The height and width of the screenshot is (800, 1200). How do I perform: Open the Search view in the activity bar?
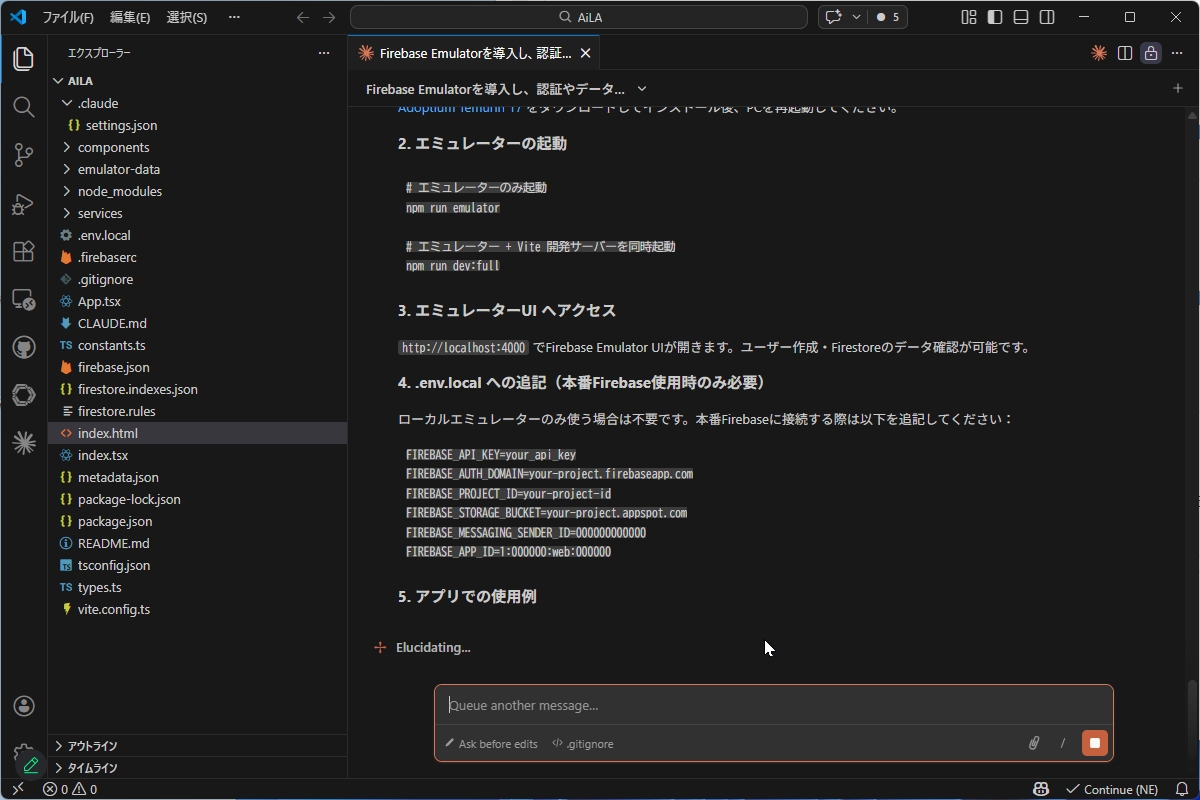click(x=23, y=107)
